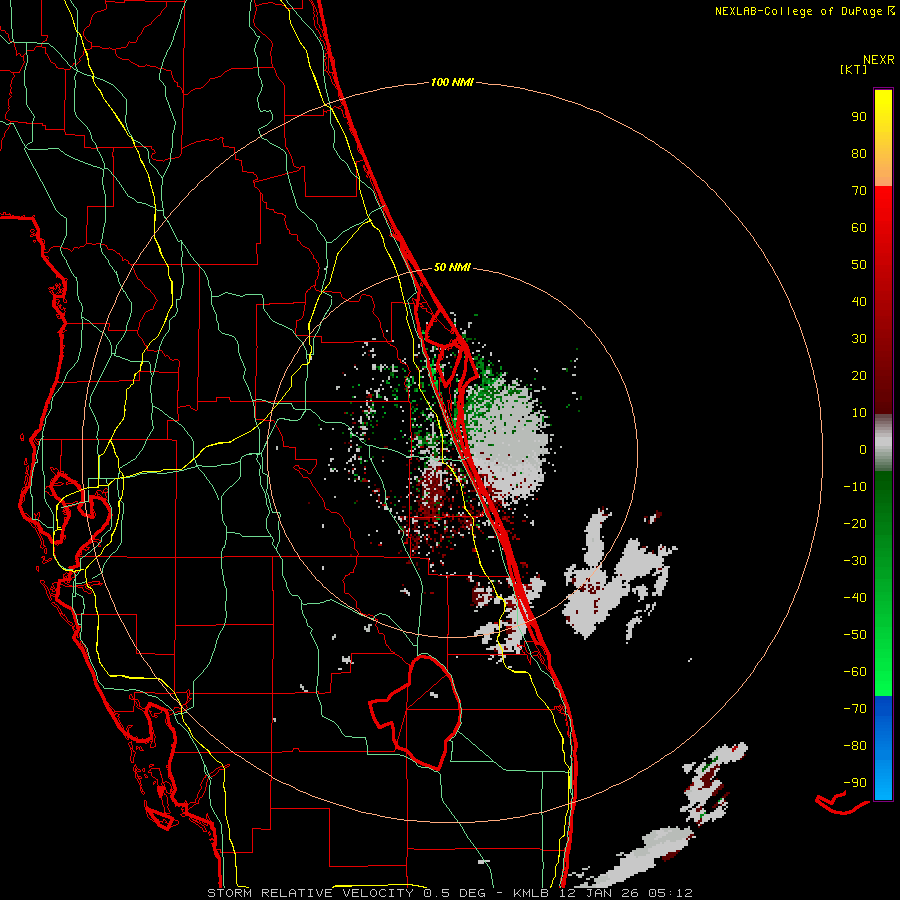Click the -20 knot label on the scale
900x900 pixels.
pos(855,524)
